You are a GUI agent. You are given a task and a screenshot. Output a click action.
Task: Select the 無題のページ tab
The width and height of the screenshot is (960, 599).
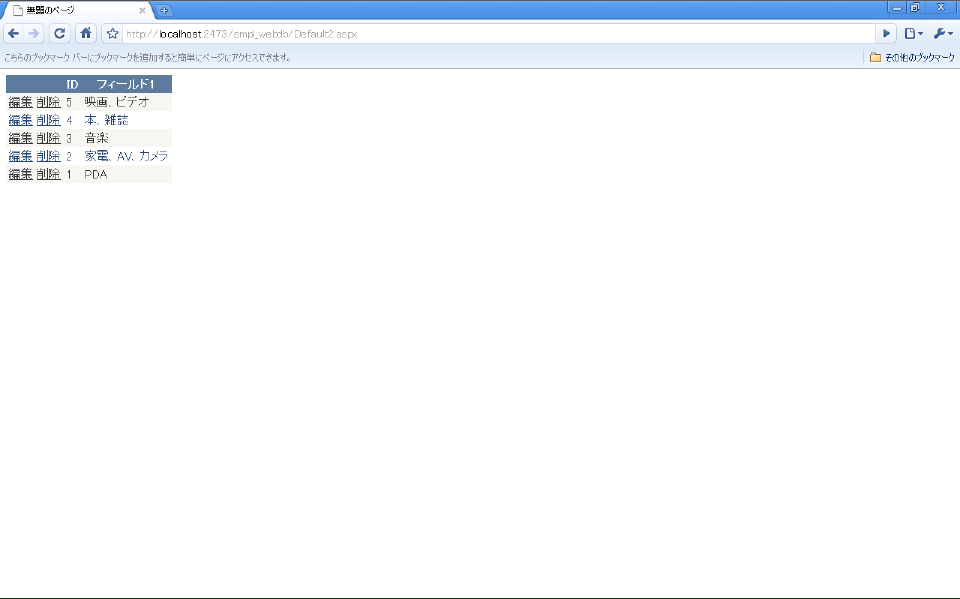tap(76, 10)
